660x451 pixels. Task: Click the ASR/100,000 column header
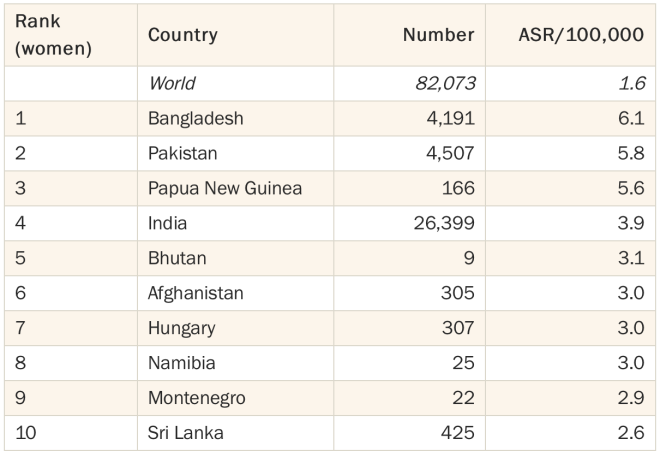click(x=581, y=35)
